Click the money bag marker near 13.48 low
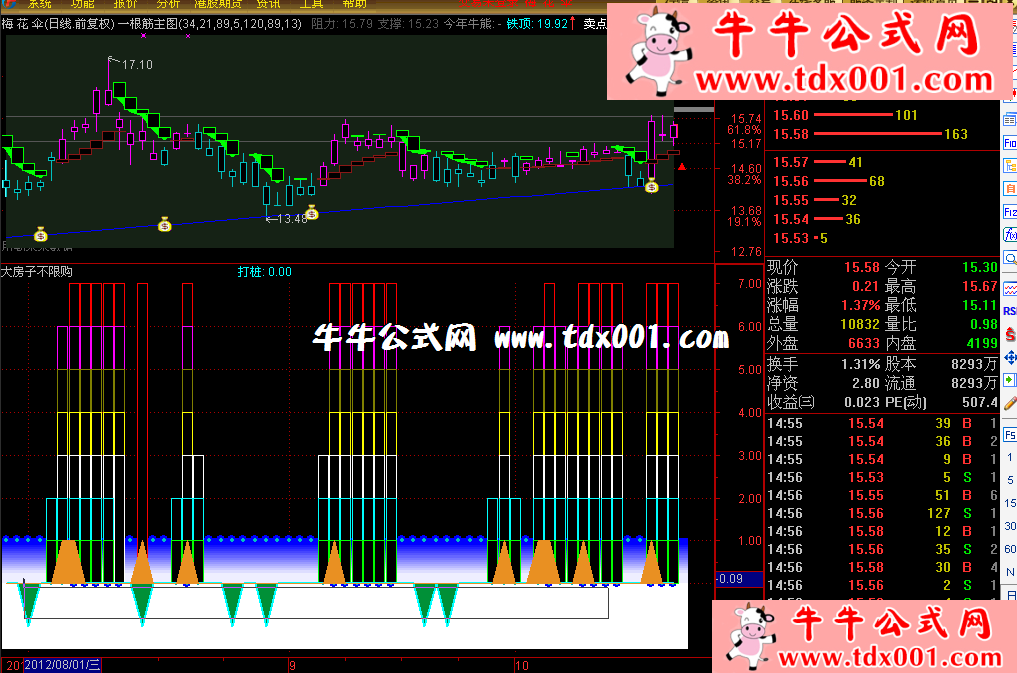 311,212
